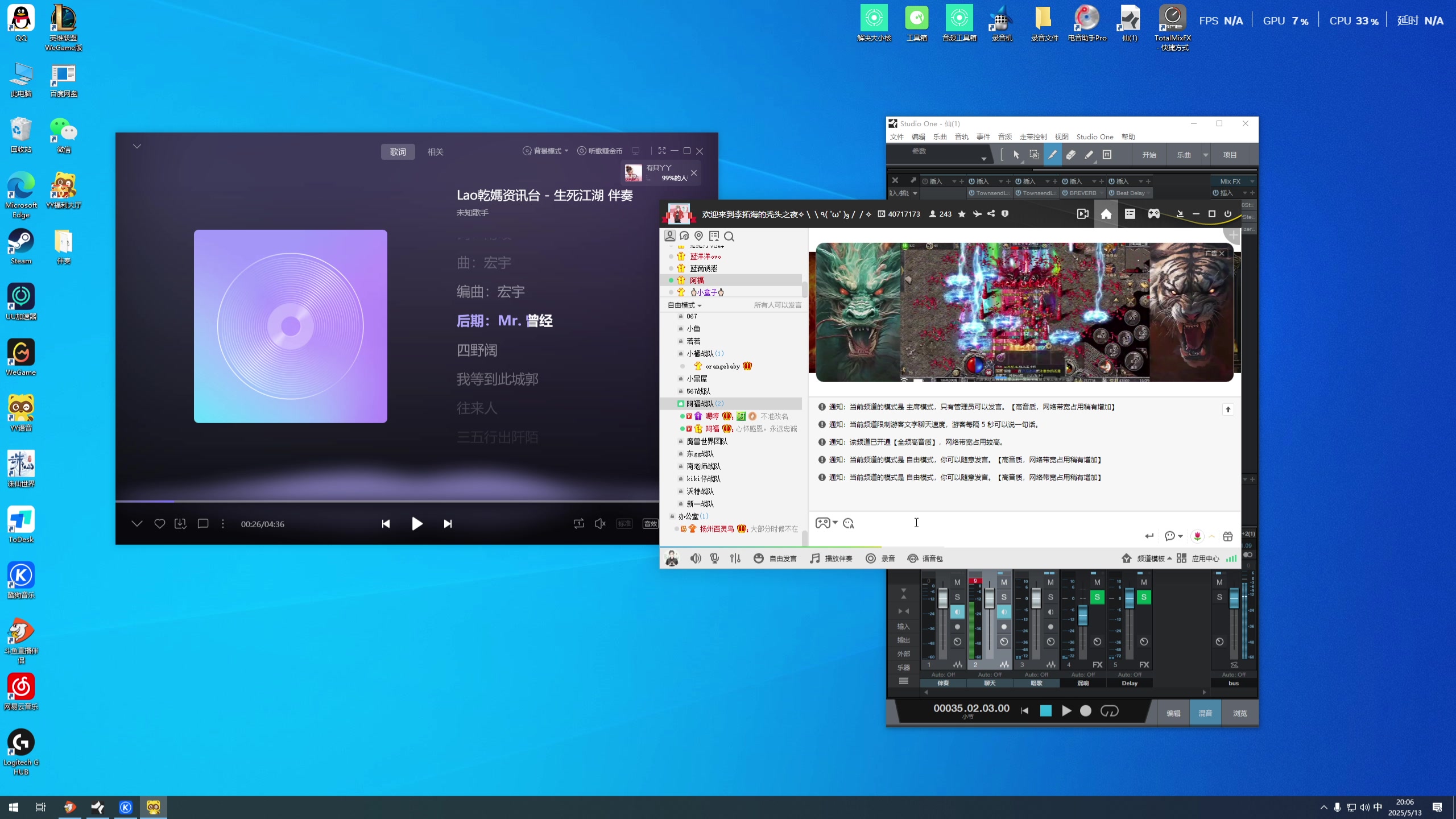Stop playback in Studio One transport
Viewport: 1456px width, 819px height.
[1045, 711]
